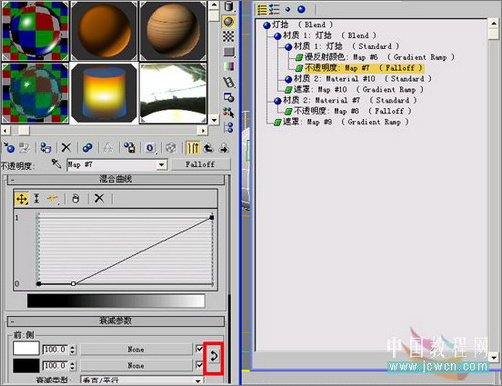Click the Get Material icon
The image size is (502, 386).
click(x=9, y=147)
